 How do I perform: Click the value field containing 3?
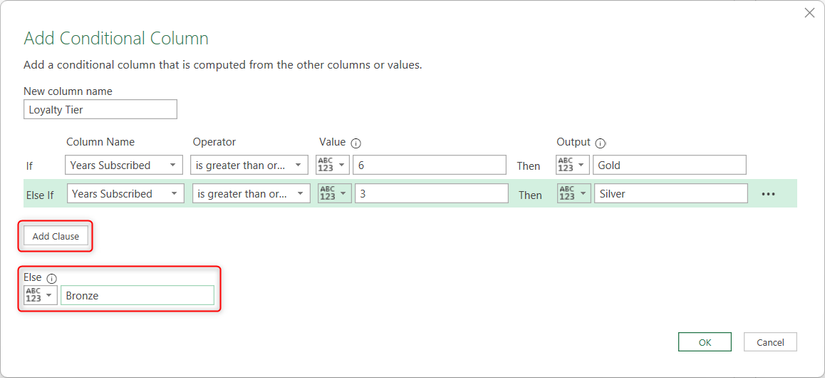coord(431,194)
